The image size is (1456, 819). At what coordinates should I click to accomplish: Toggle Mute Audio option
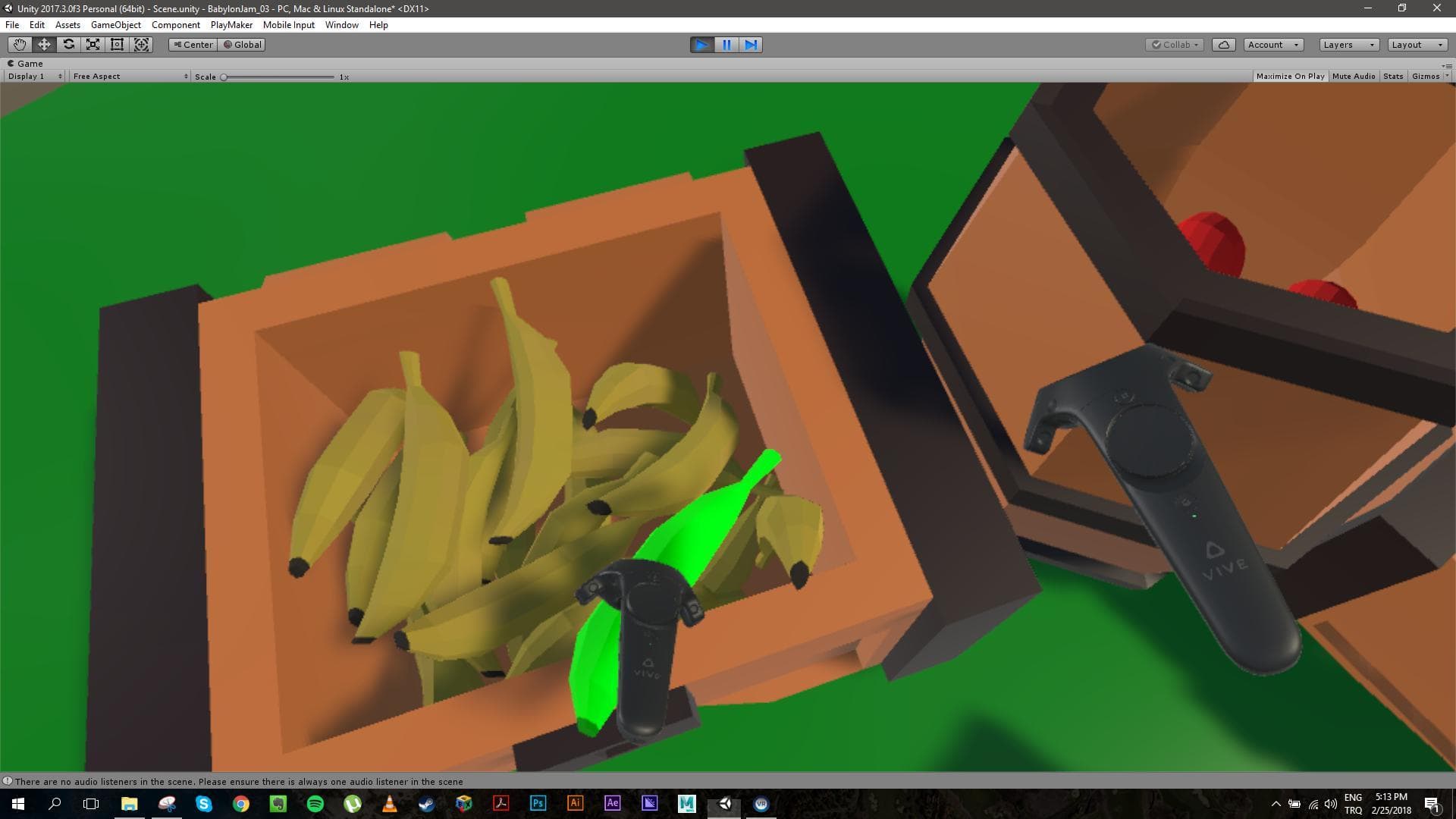pyautogui.click(x=1354, y=77)
